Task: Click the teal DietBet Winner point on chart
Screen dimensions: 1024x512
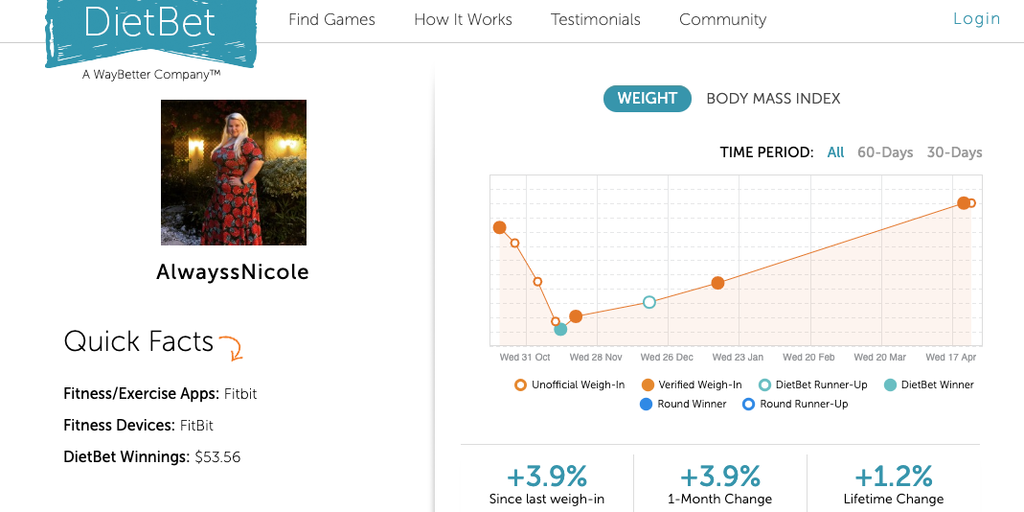Action: tap(560, 329)
